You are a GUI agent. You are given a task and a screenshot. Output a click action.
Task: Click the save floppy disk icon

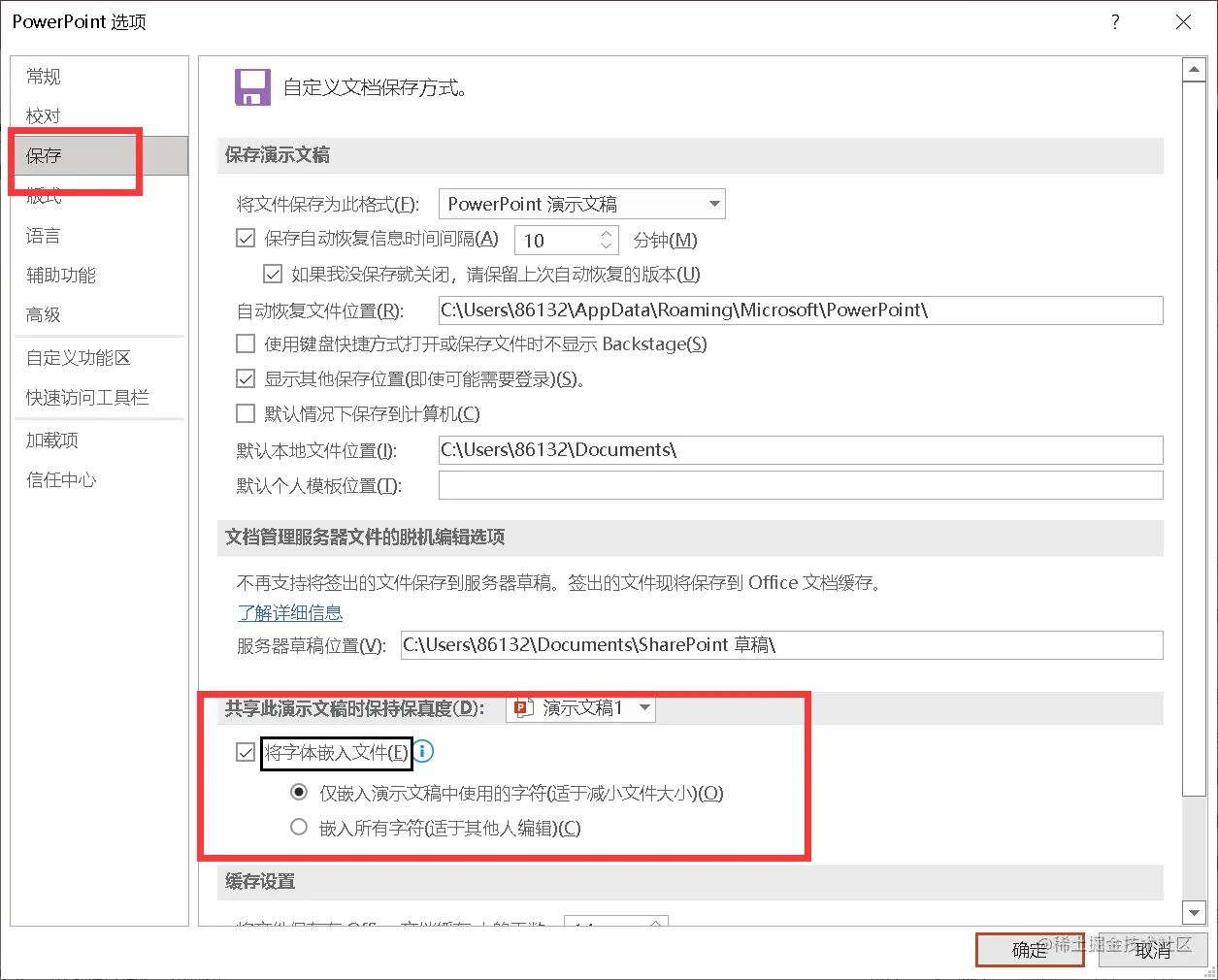[252, 87]
